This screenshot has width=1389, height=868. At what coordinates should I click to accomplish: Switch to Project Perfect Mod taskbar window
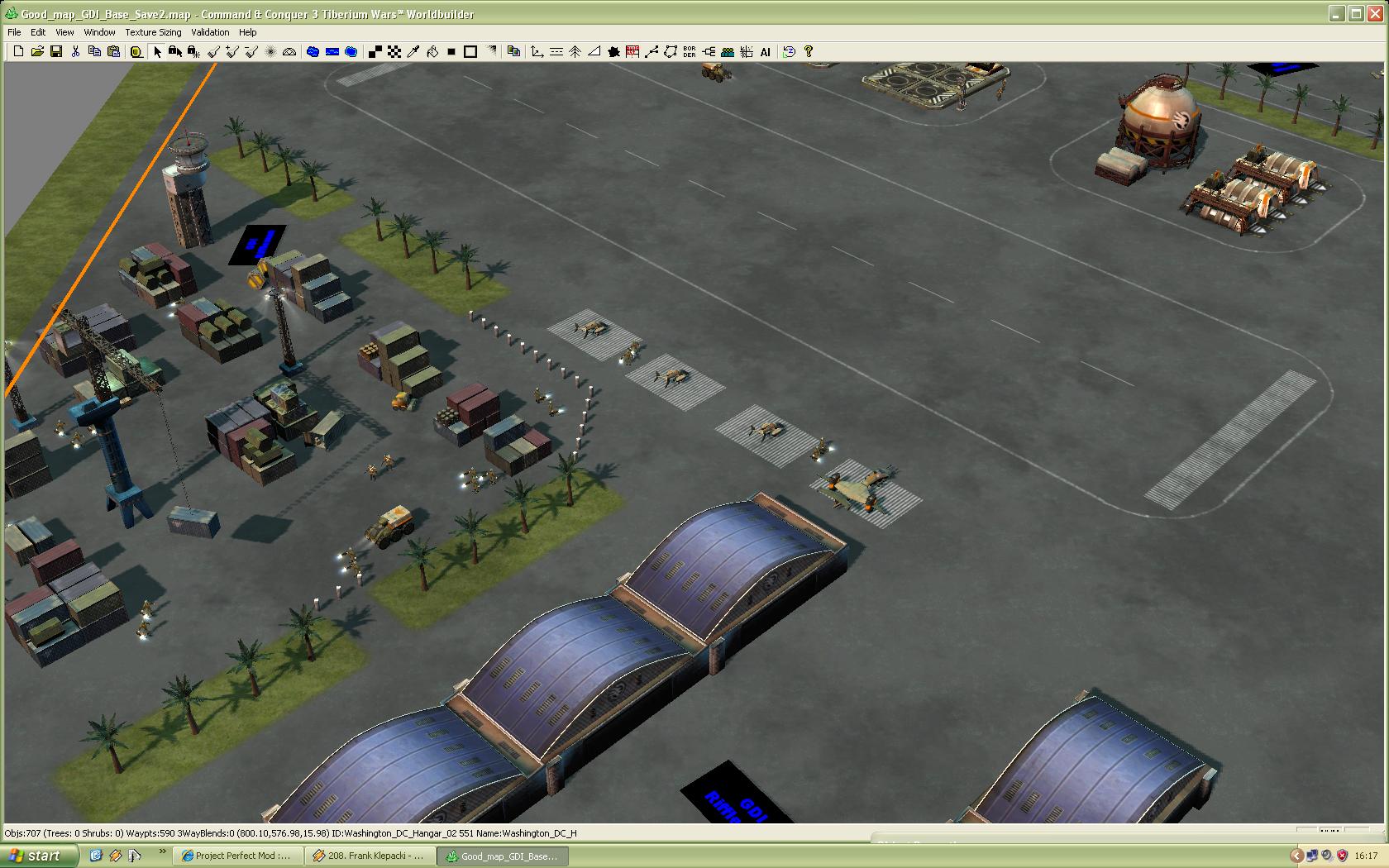tap(240, 856)
